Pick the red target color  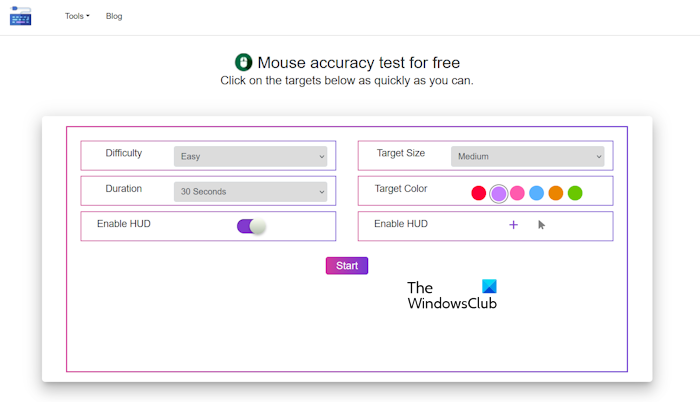tap(479, 193)
